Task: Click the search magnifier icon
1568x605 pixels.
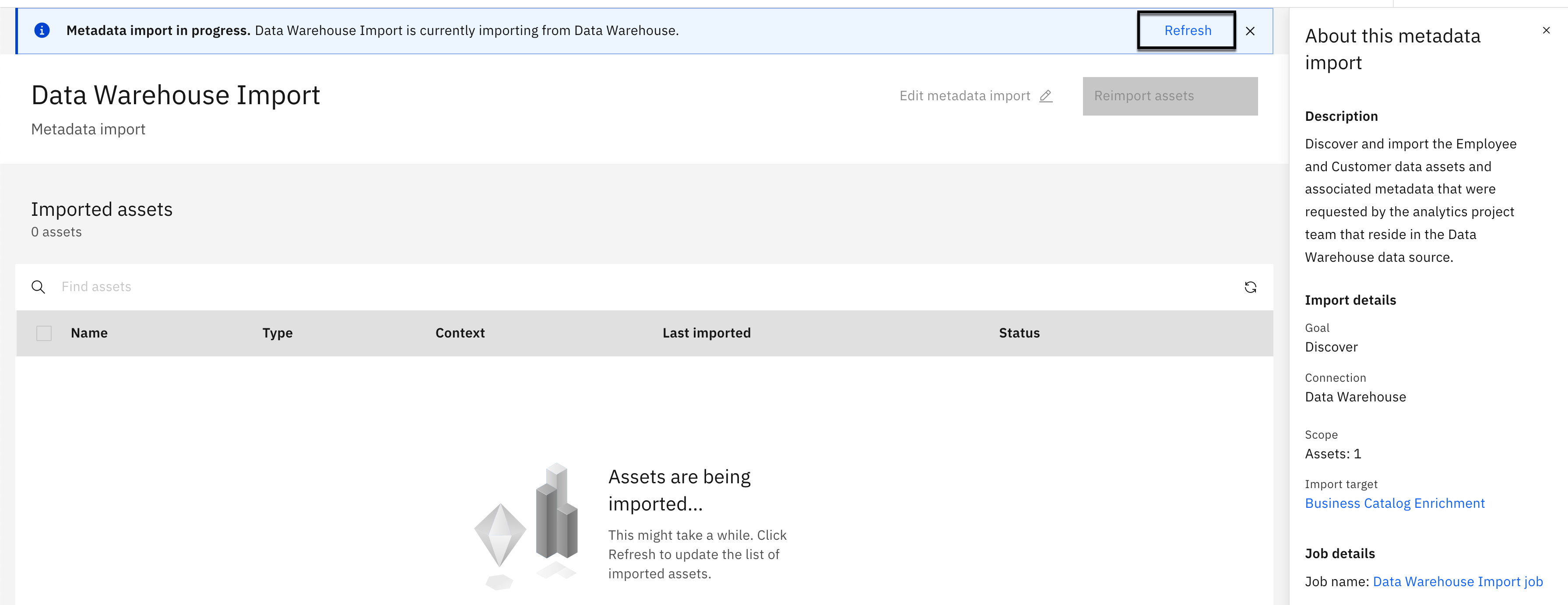Action: [39, 287]
